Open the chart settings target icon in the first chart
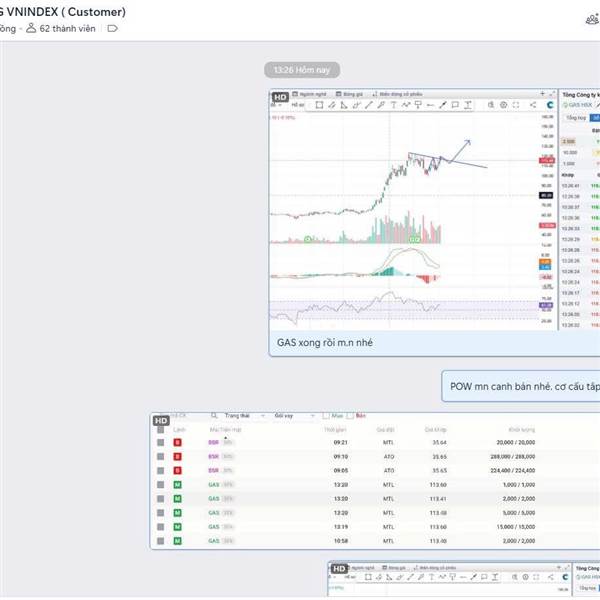This screenshot has width=600, height=600. [504, 105]
